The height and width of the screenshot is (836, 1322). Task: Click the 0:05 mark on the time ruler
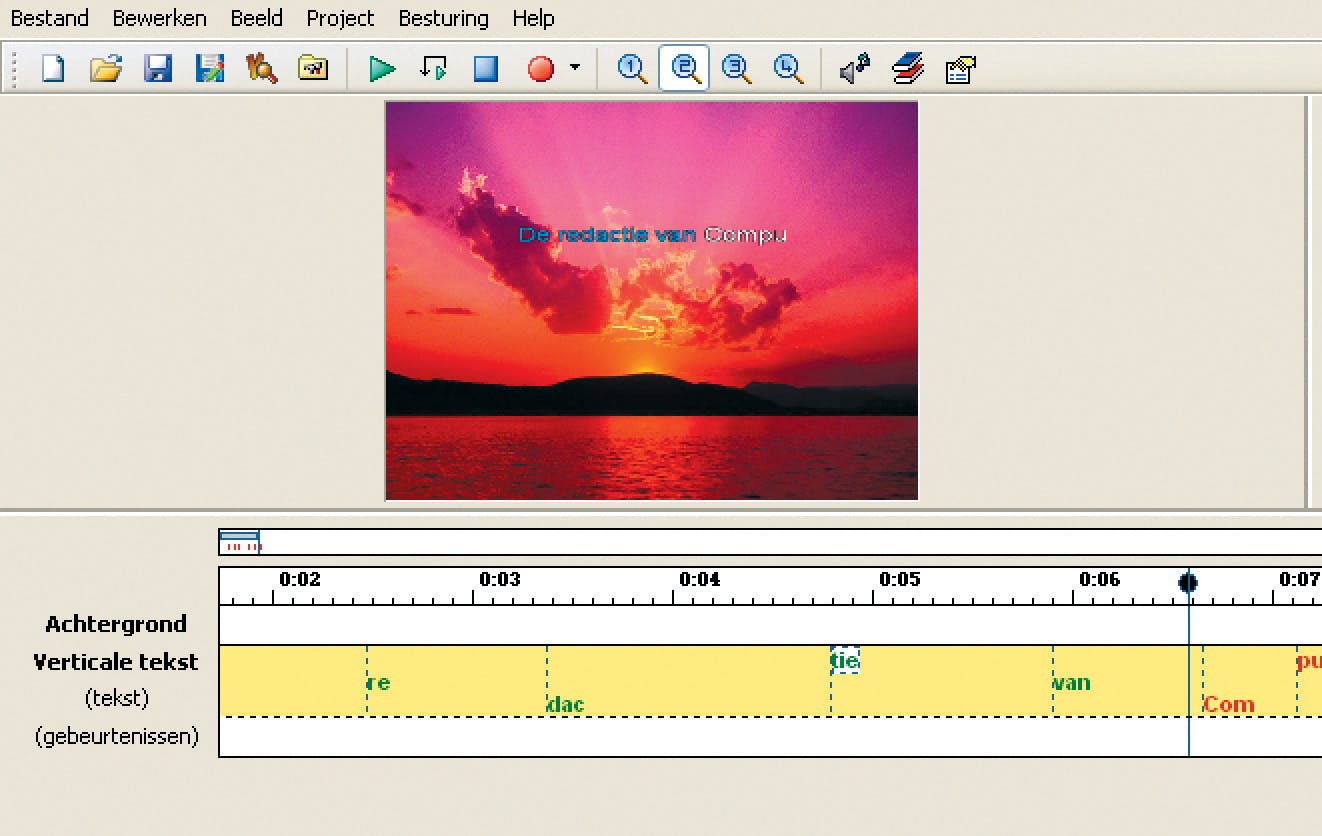(x=899, y=579)
